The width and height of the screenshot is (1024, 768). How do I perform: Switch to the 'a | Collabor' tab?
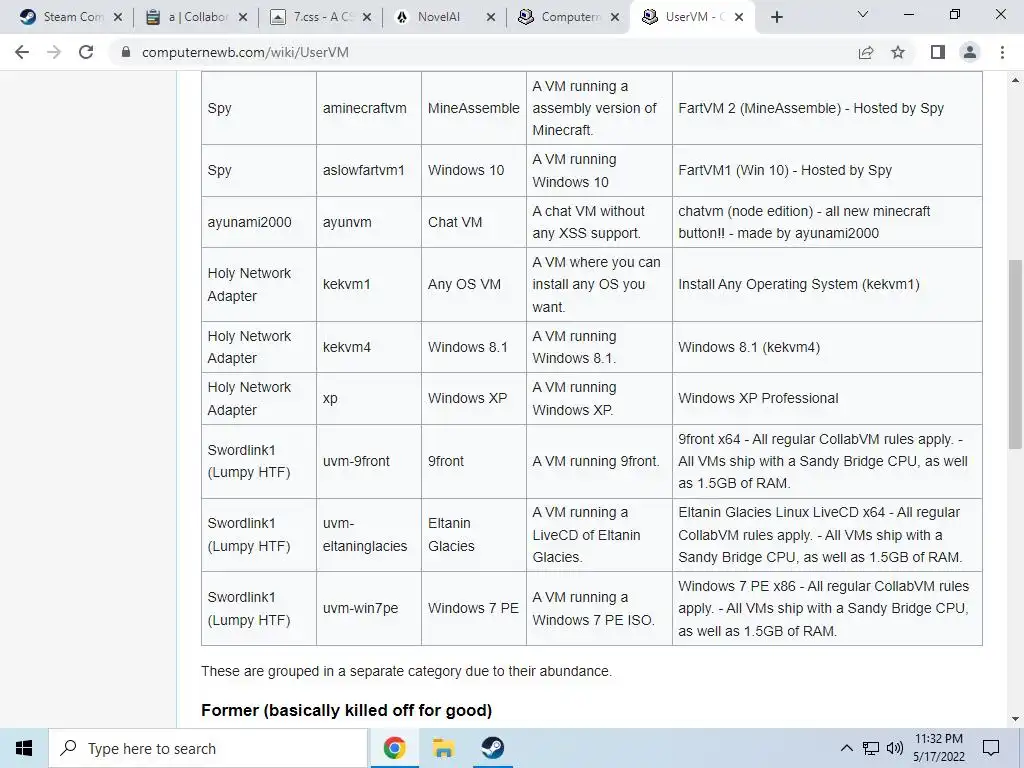[x=194, y=17]
